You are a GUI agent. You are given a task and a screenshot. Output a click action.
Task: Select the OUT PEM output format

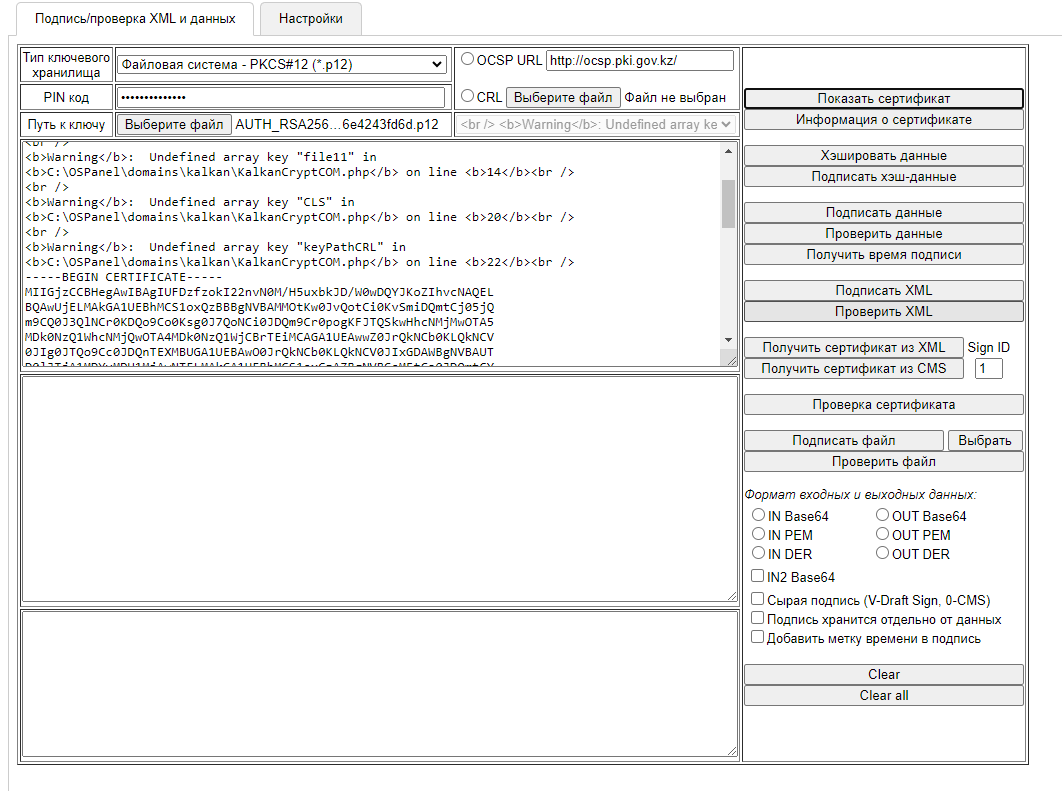tap(883, 535)
